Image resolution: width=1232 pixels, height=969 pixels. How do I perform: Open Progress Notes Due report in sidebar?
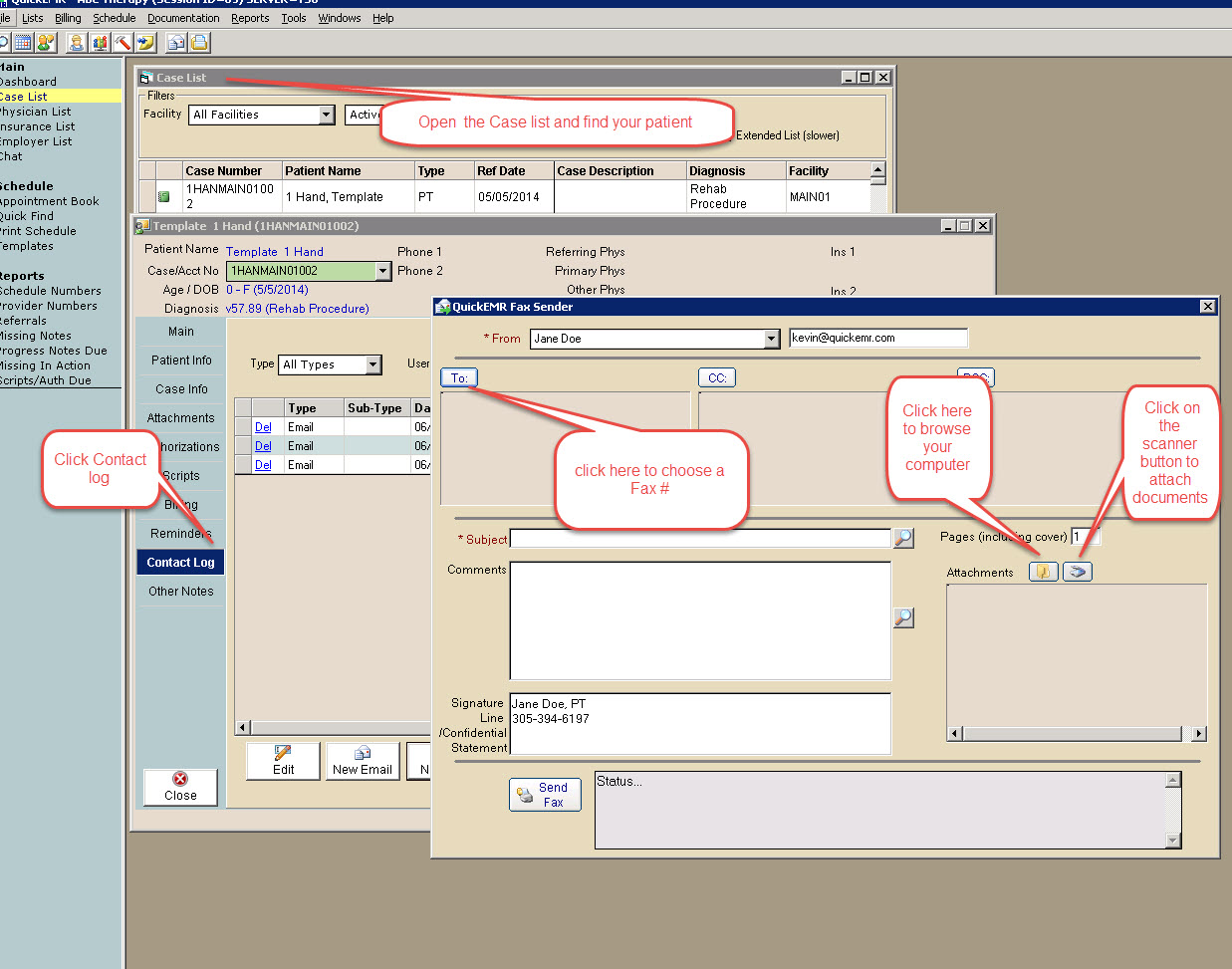coord(53,351)
